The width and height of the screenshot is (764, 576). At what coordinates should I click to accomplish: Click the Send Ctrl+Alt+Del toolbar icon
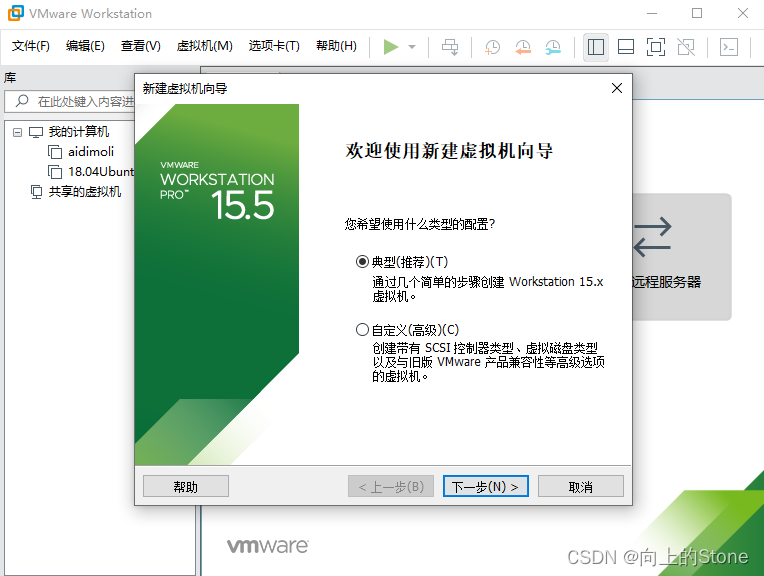click(x=450, y=47)
